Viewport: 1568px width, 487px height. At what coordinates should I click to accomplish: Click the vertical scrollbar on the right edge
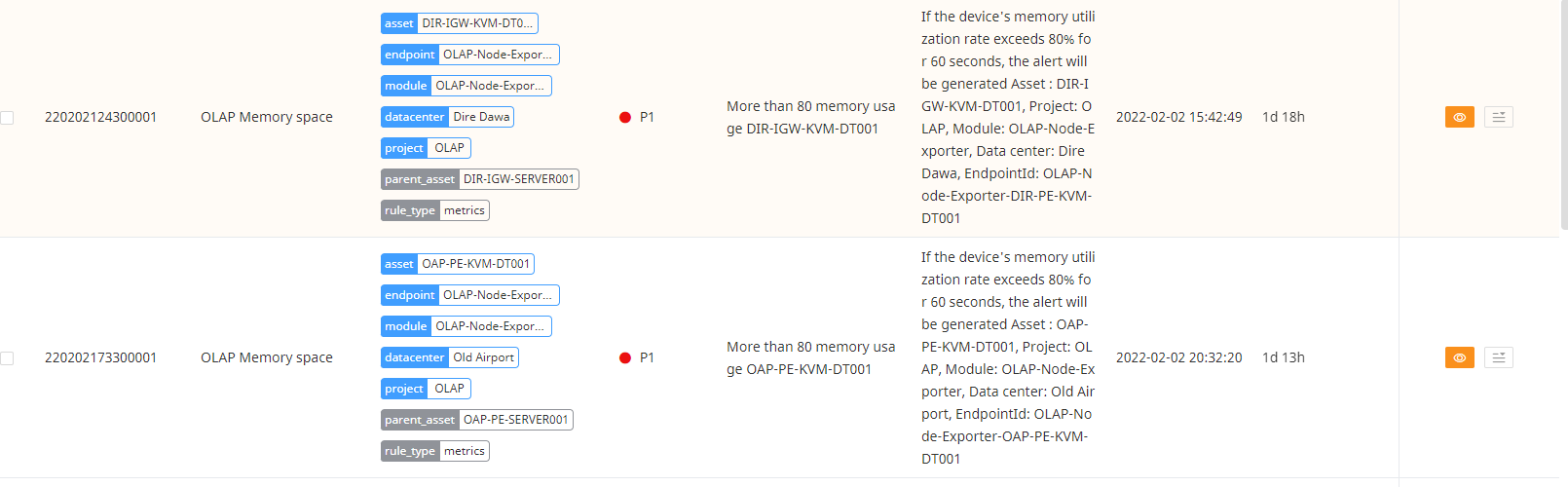pyautogui.click(x=1563, y=117)
